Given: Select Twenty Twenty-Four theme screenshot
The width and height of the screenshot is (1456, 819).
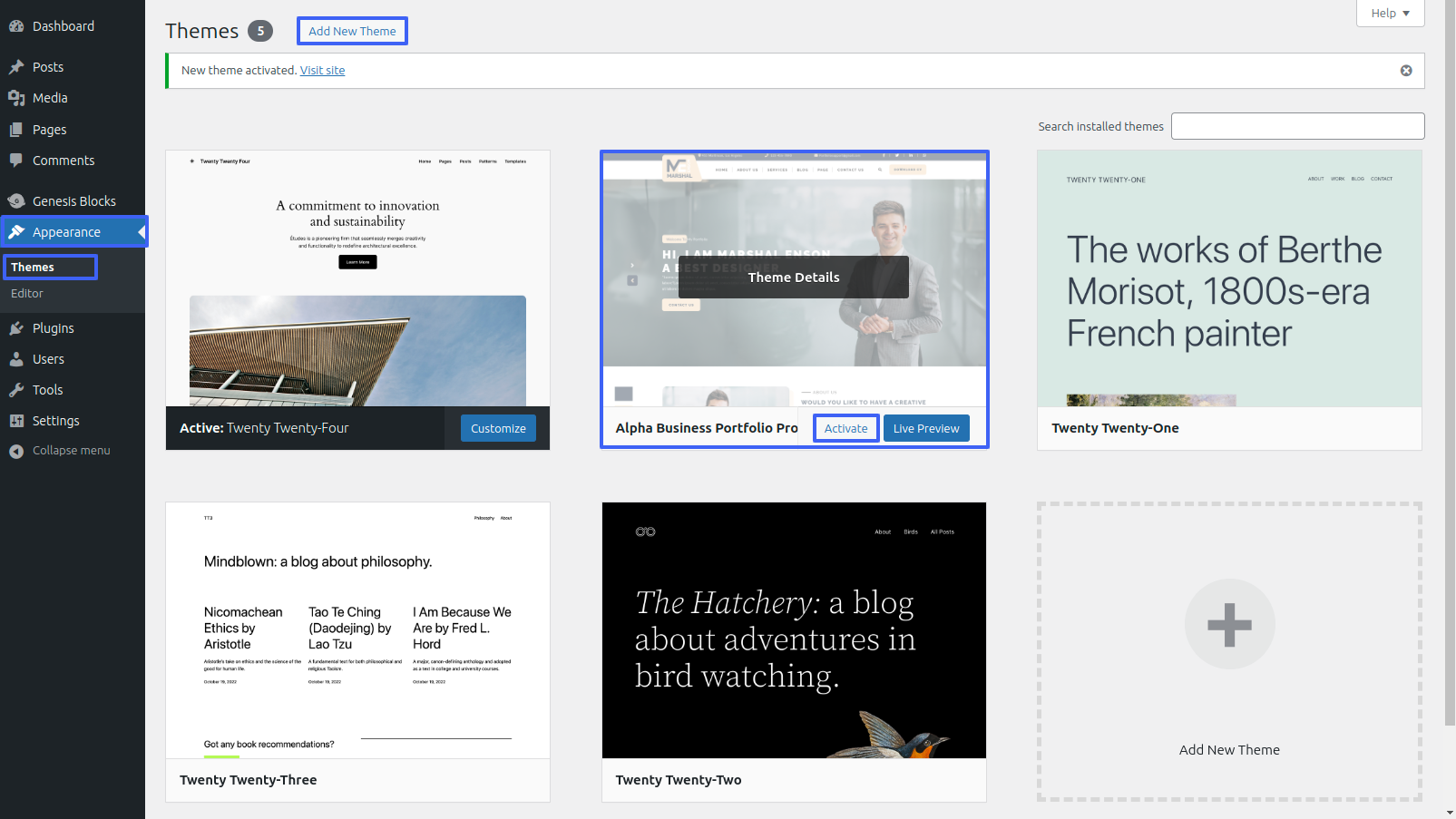Looking at the screenshot, I should tap(357, 278).
